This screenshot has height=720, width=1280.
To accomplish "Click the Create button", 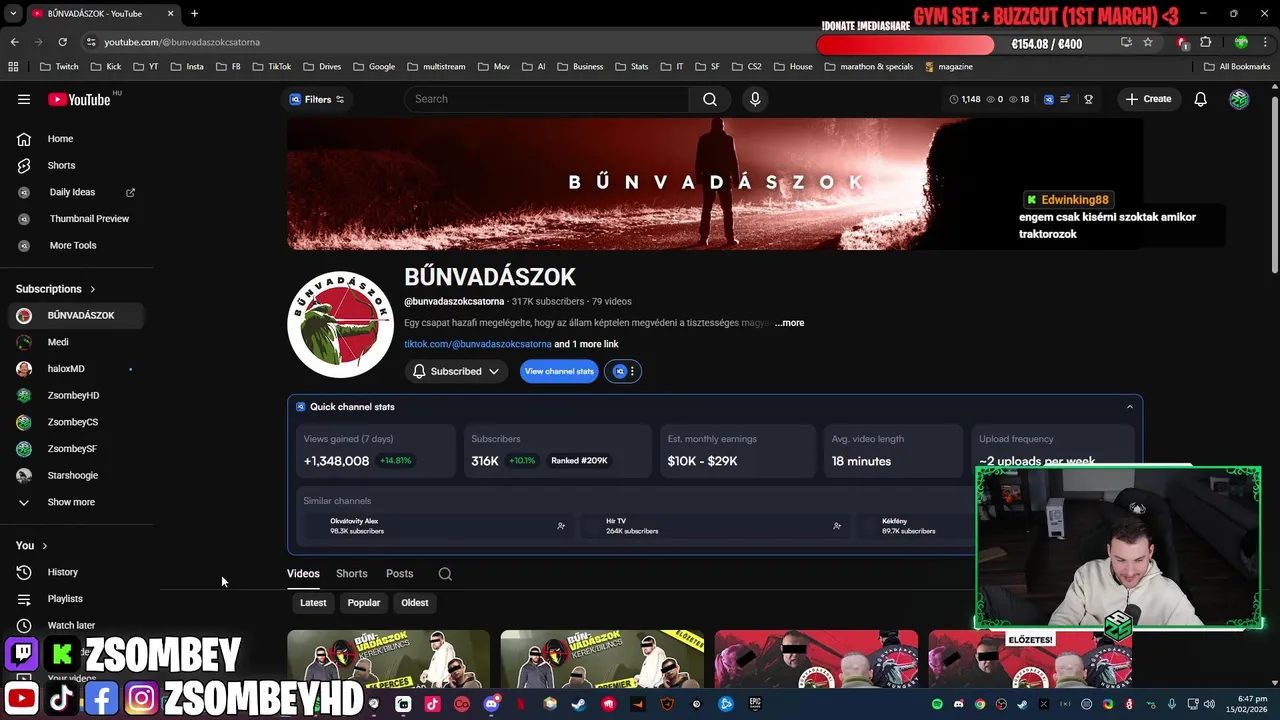I will click(1148, 99).
